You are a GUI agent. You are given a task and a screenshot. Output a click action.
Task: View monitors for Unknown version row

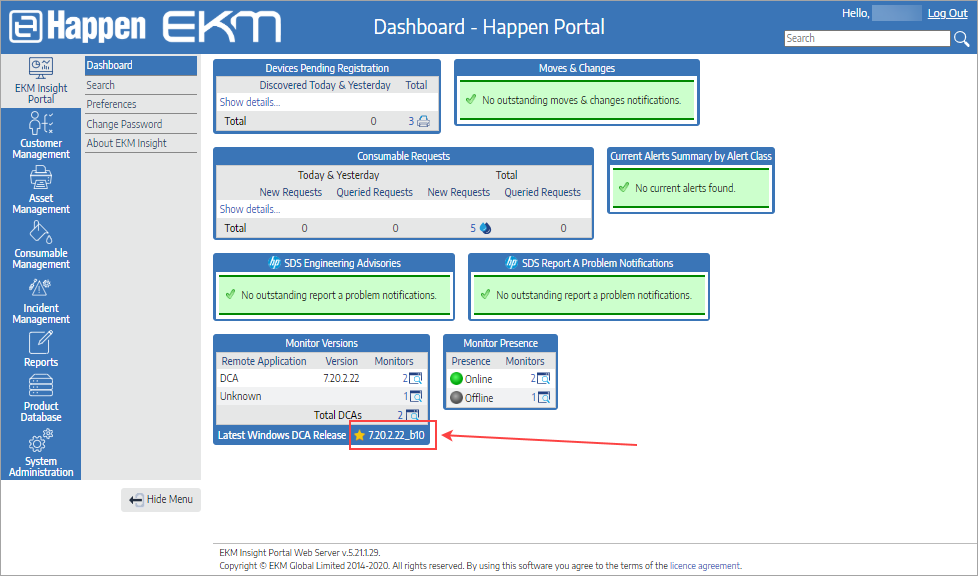point(415,396)
